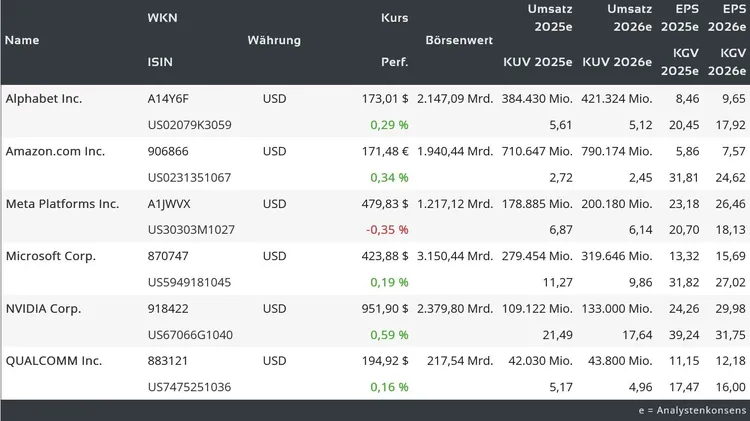Image resolution: width=750 pixels, height=421 pixels.
Task: Click WKN 906866 for Amazon
Action: 168,152
